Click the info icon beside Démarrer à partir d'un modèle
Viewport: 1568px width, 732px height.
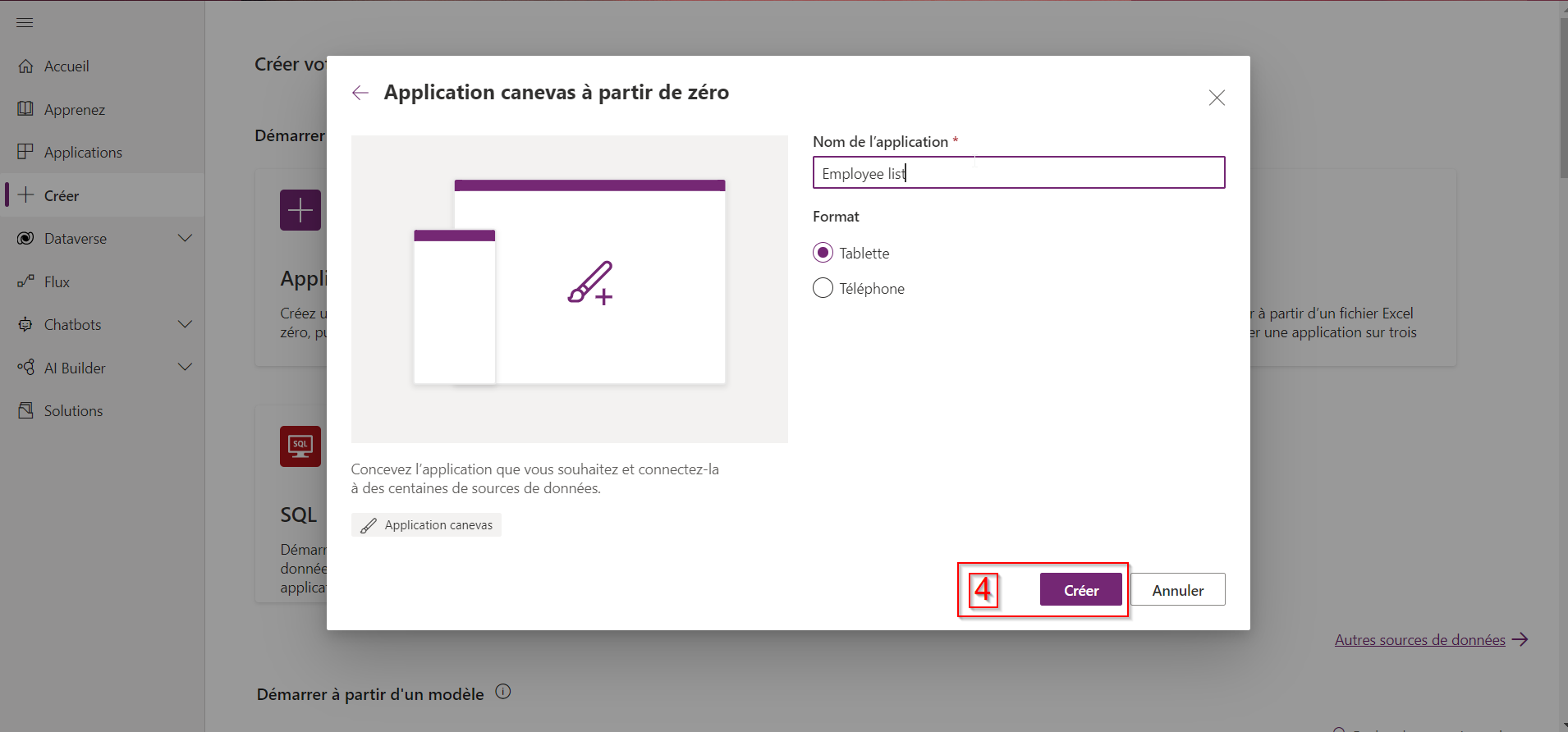503,692
